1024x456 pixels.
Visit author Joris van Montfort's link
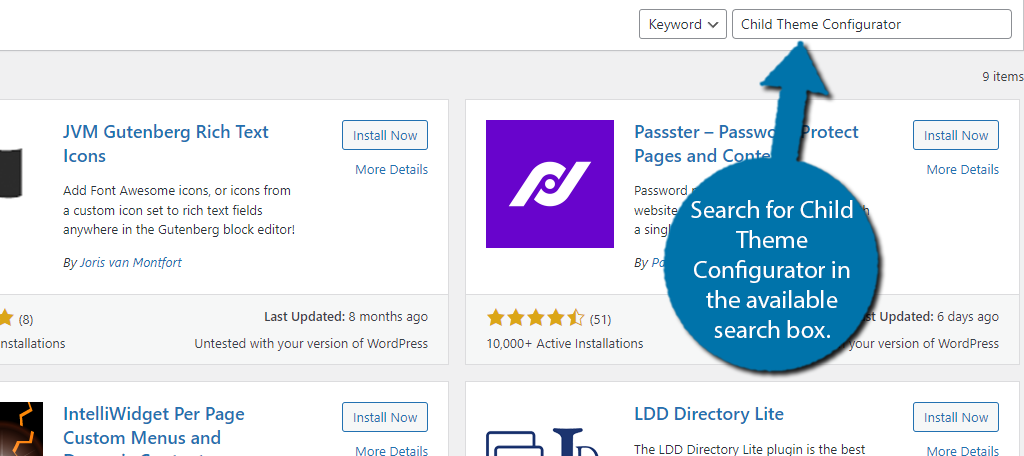click(131, 263)
